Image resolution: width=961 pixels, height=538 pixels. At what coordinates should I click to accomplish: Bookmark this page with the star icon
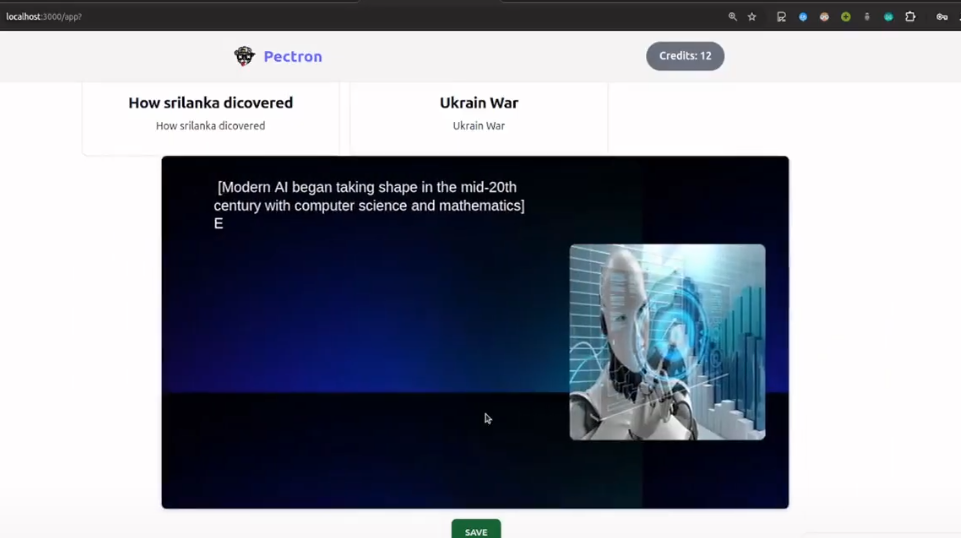752,17
